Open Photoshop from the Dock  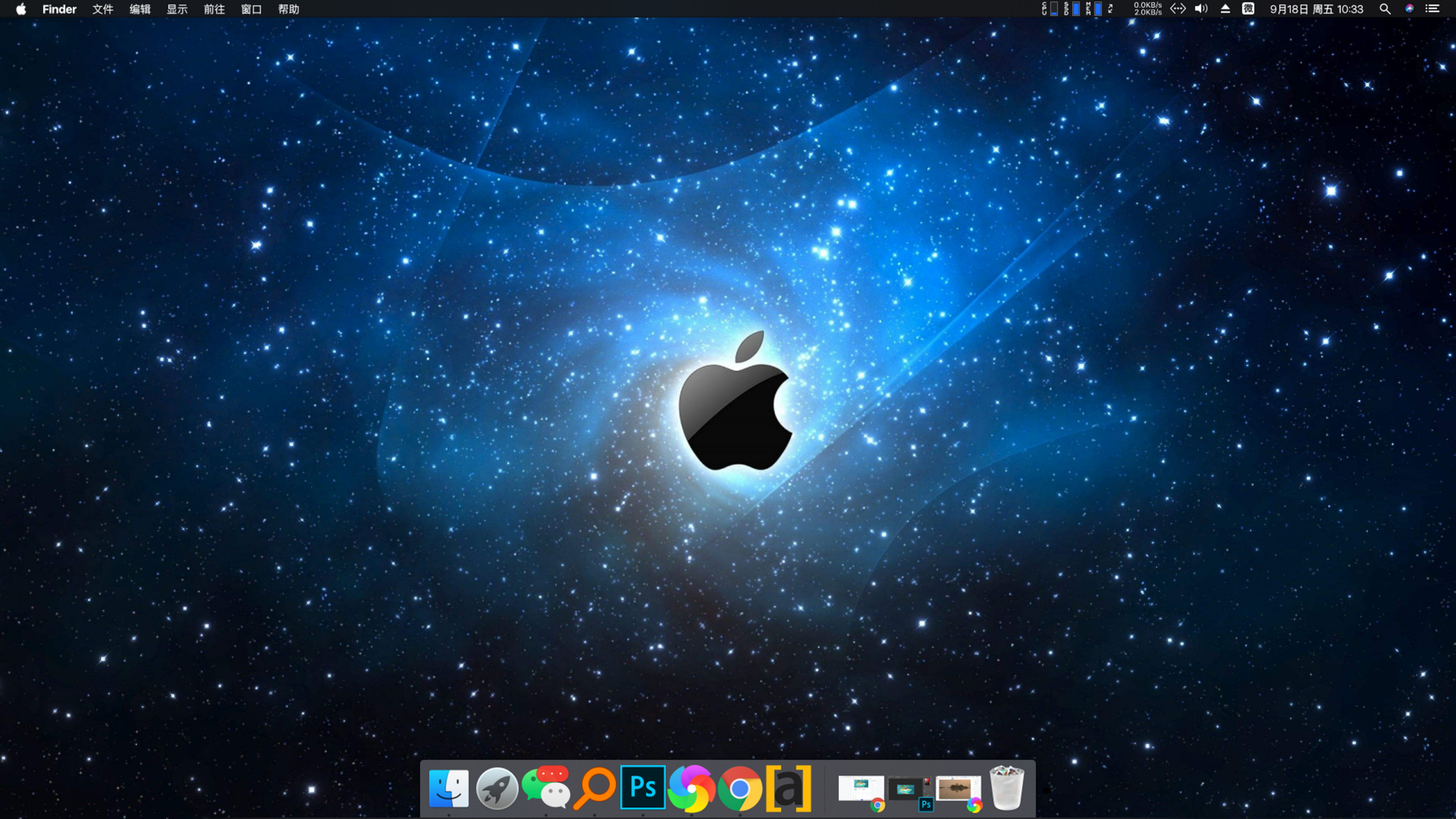pos(641,787)
